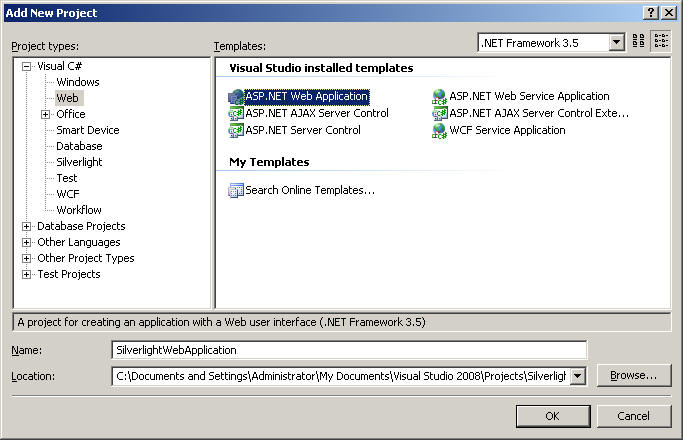Select Office project type
This screenshot has width=683, height=440.
[x=71, y=114]
